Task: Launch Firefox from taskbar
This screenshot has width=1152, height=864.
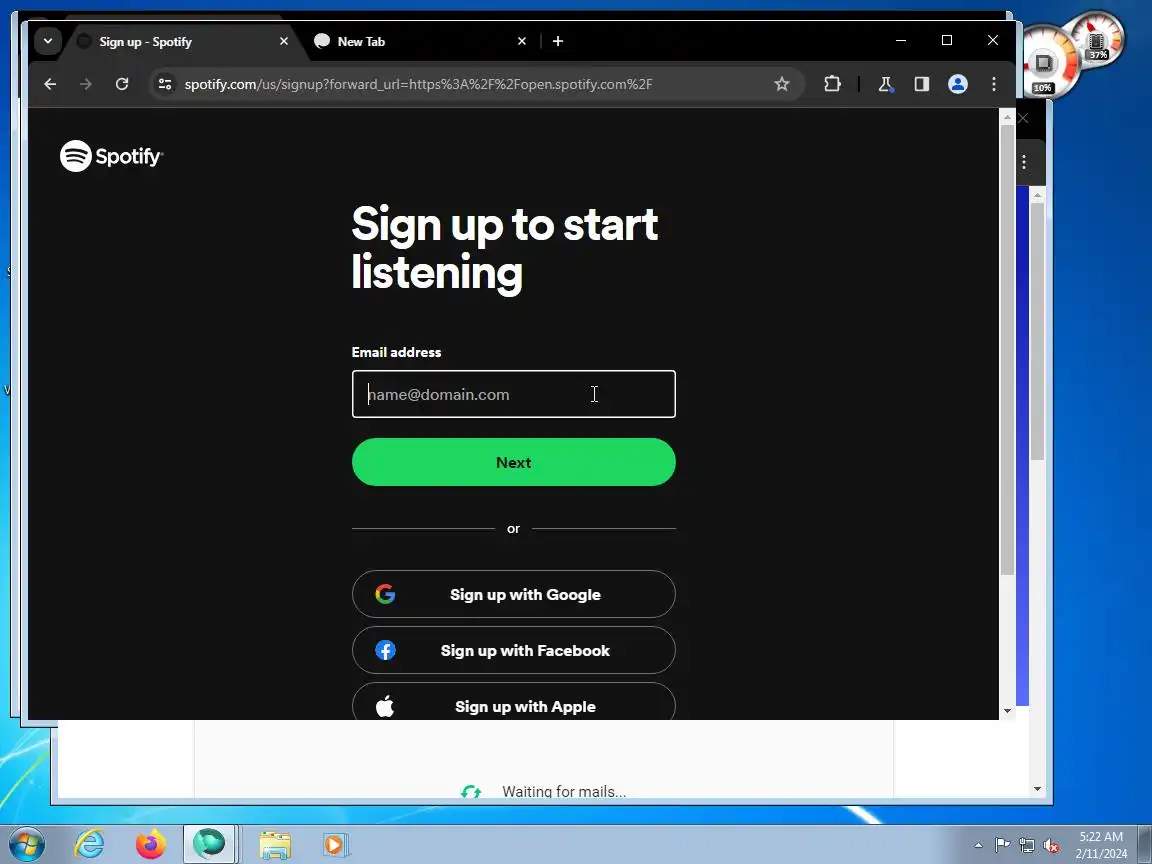Action: pos(151,844)
